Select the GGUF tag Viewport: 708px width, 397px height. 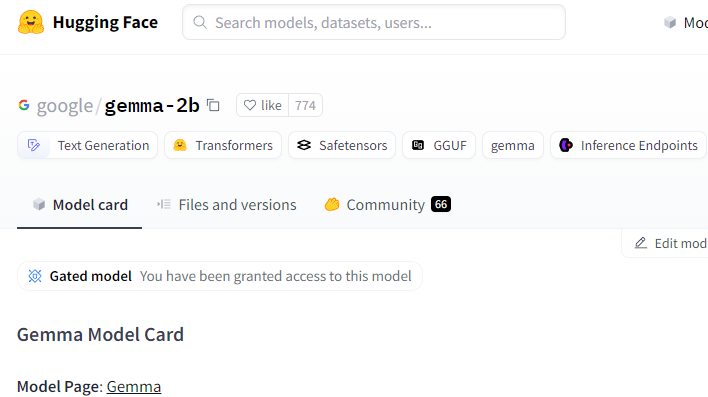[x=439, y=145]
